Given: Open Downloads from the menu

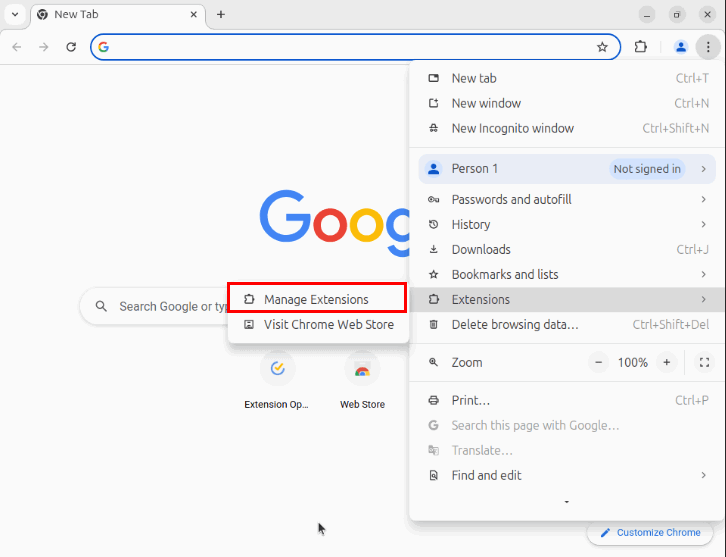Looking at the screenshot, I should coord(567,250).
